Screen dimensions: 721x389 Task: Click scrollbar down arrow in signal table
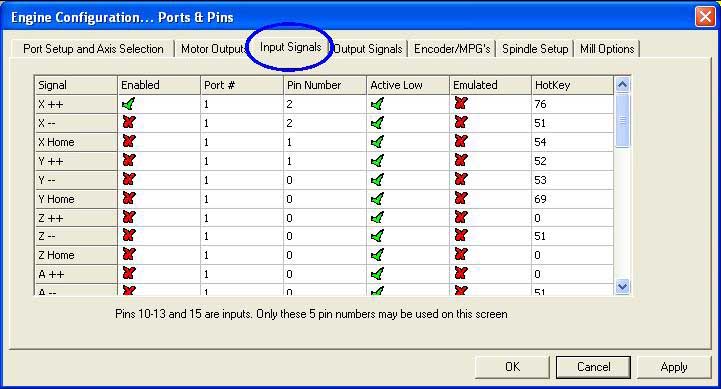622,286
